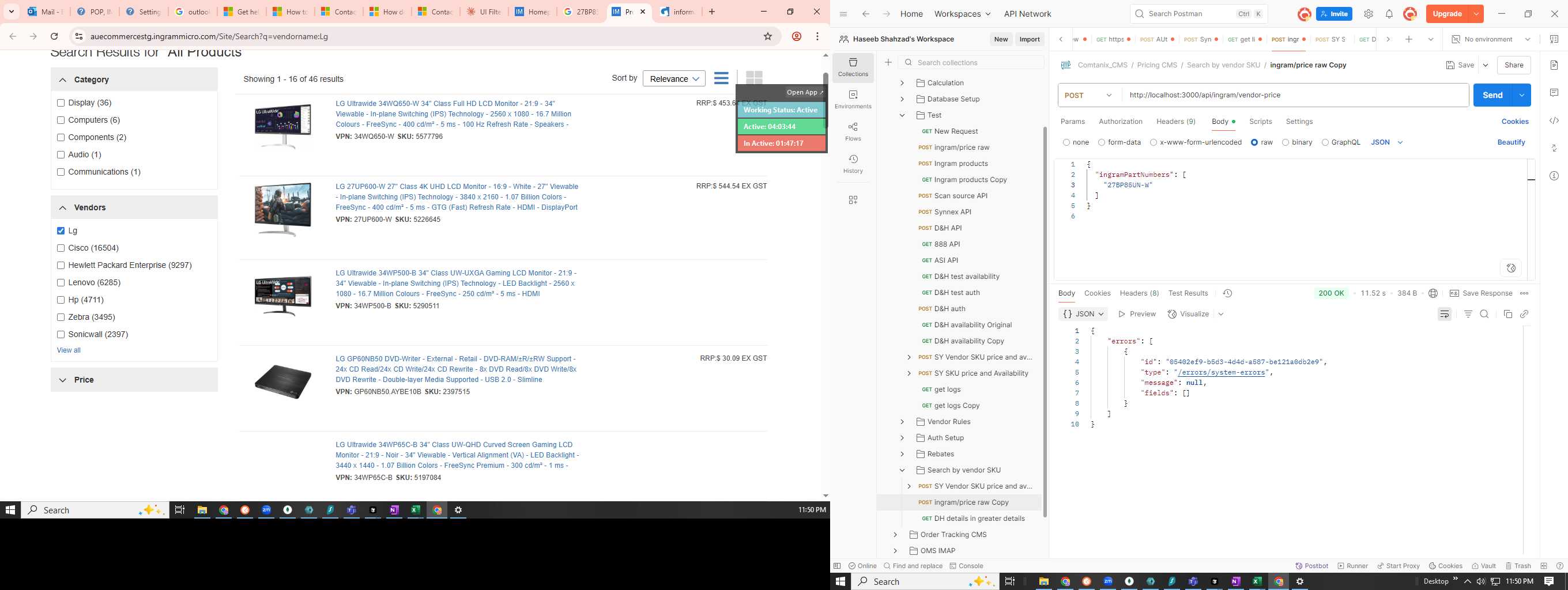Switch to list view on Ingram results

(x=721, y=78)
